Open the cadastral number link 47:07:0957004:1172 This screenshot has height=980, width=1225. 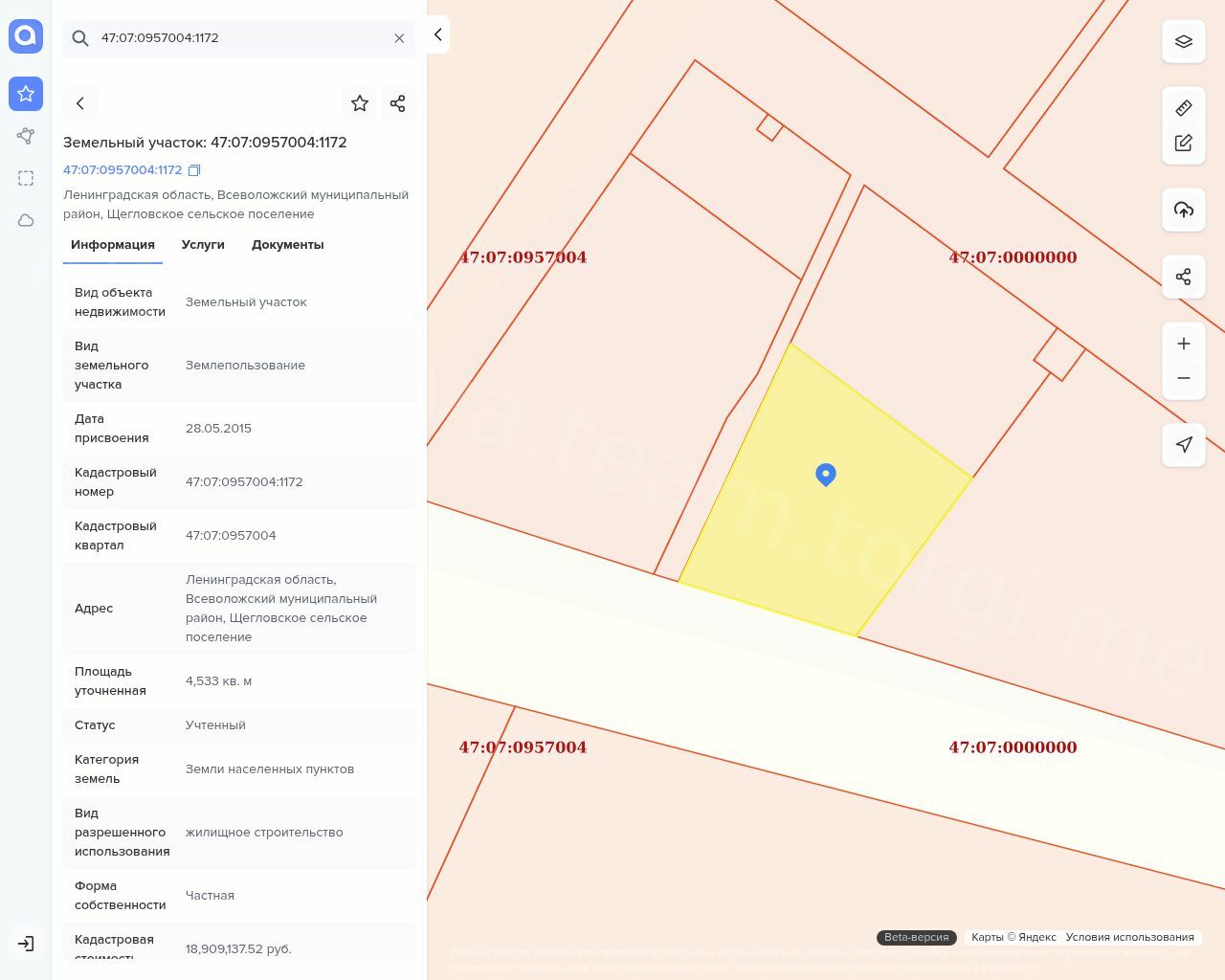coord(122,170)
